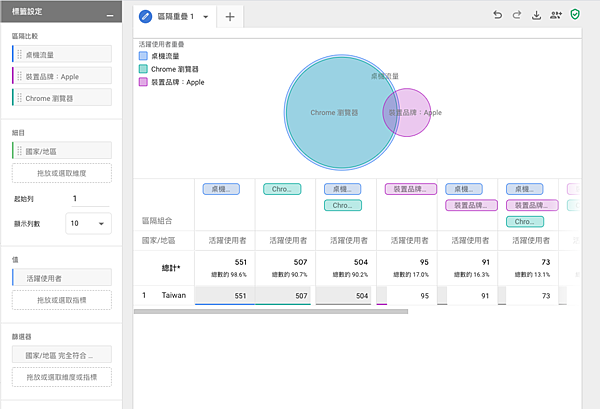Click the first column 桌機 segment chip

pos(221,189)
